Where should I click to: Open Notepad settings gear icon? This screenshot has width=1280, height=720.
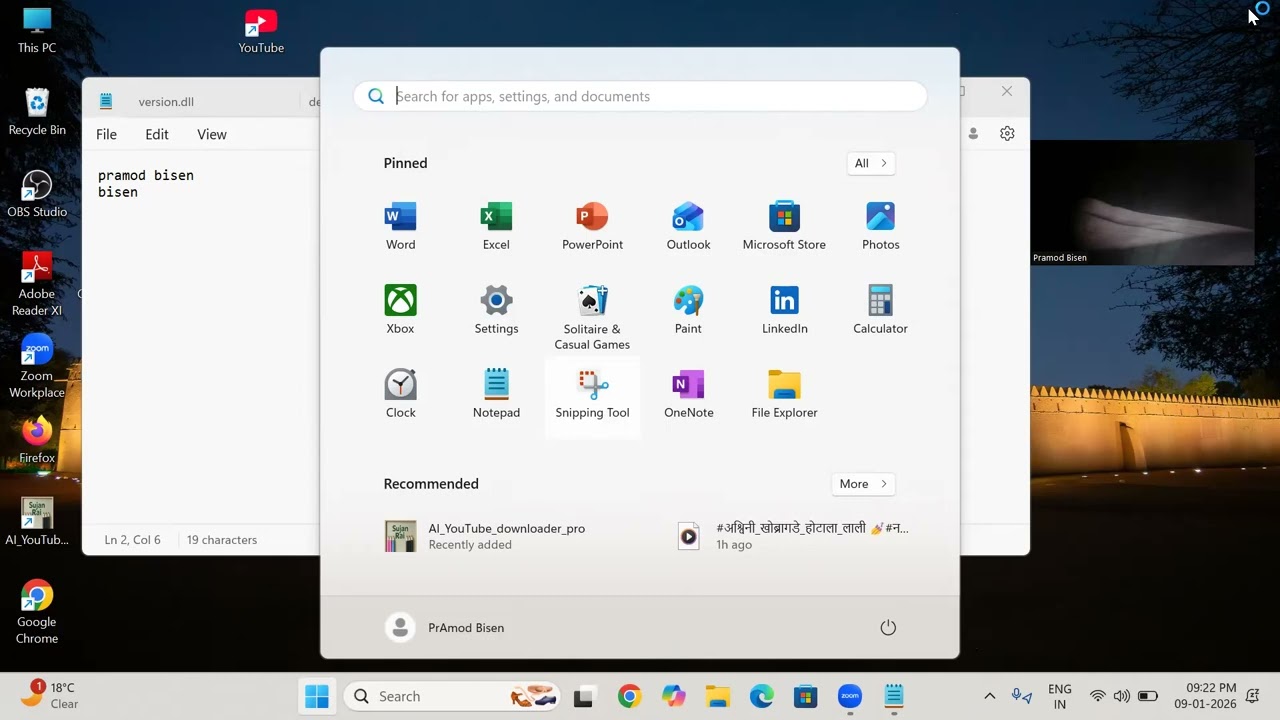[x=1007, y=133]
